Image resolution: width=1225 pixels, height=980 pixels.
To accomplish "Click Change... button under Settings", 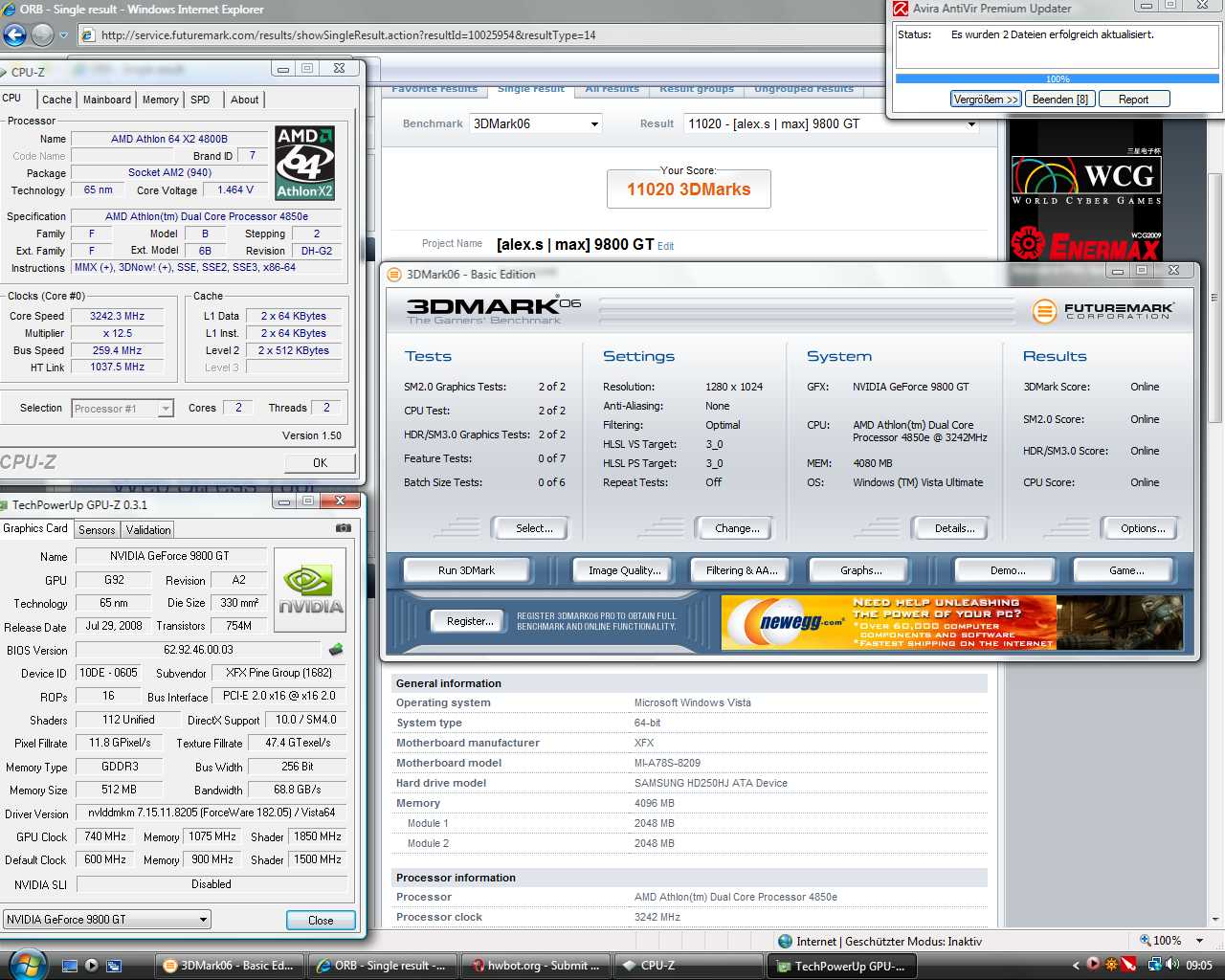I will tap(737, 528).
